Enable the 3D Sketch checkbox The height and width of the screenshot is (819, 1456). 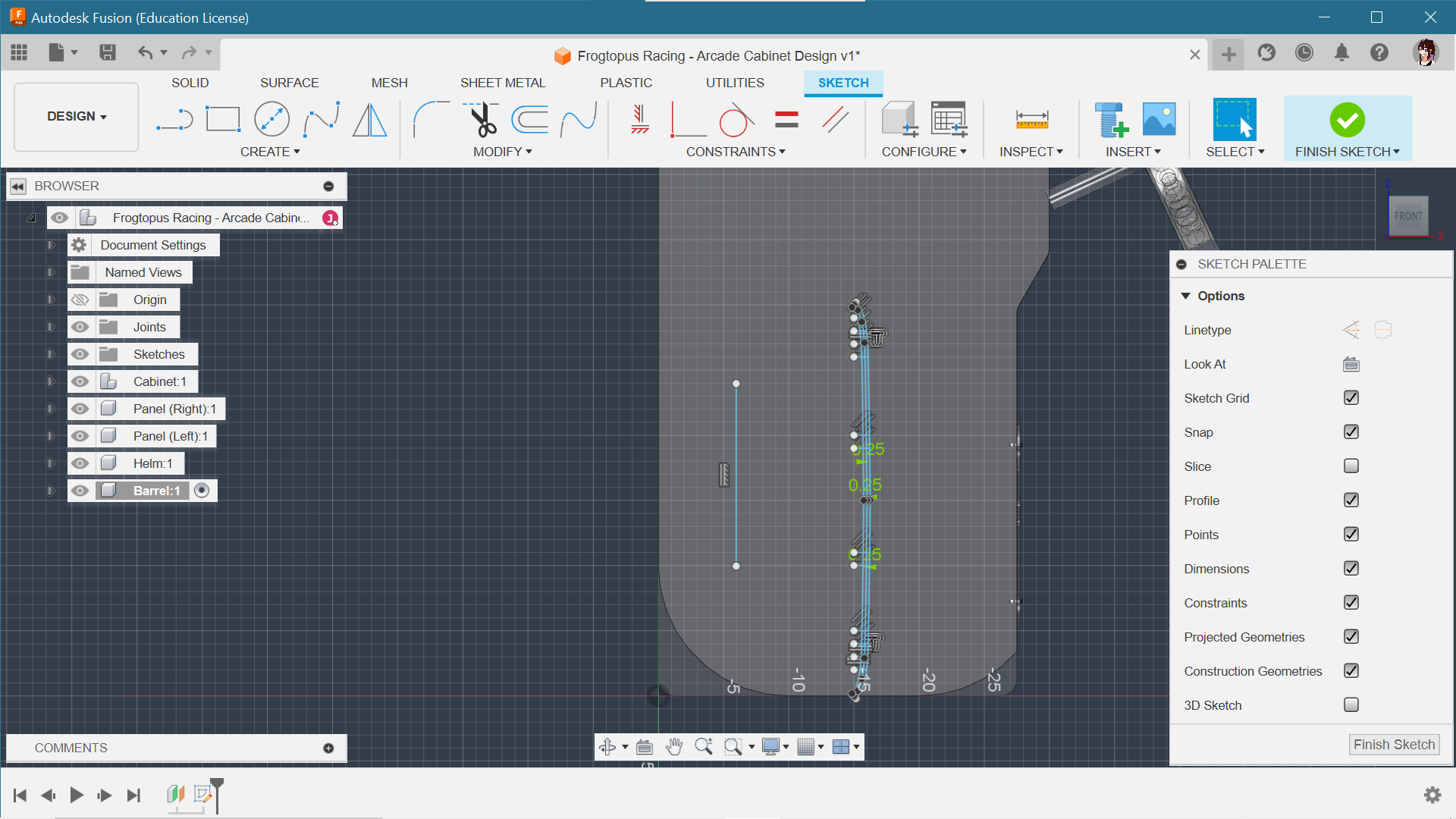click(x=1351, y=704)
